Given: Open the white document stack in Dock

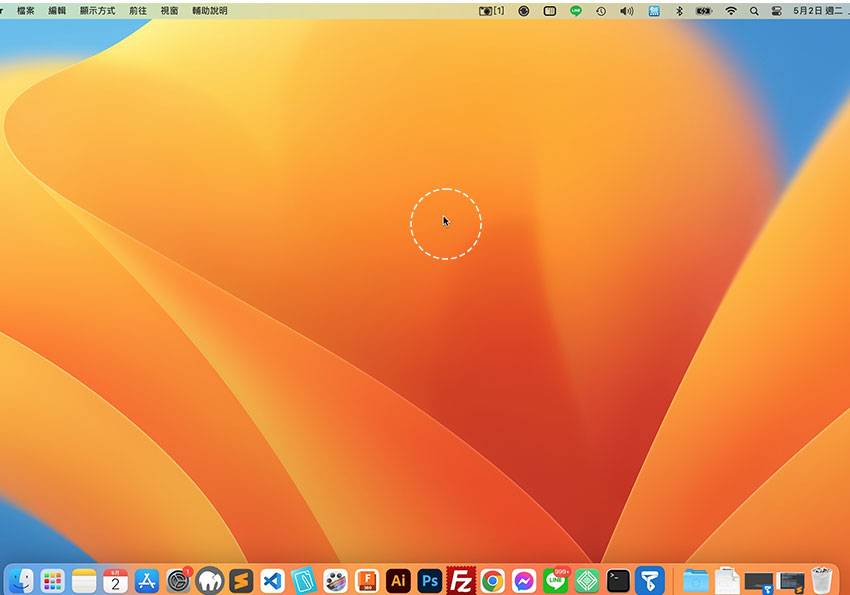Looking at the screenshot, I should (727, 581).
